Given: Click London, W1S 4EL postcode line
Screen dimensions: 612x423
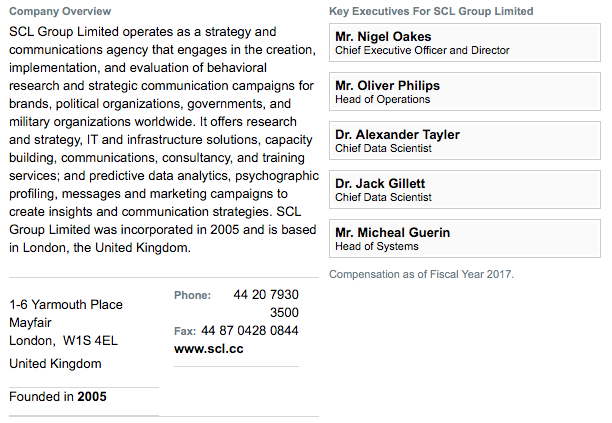Looking at the screenshot, I should tap(63, 341).
